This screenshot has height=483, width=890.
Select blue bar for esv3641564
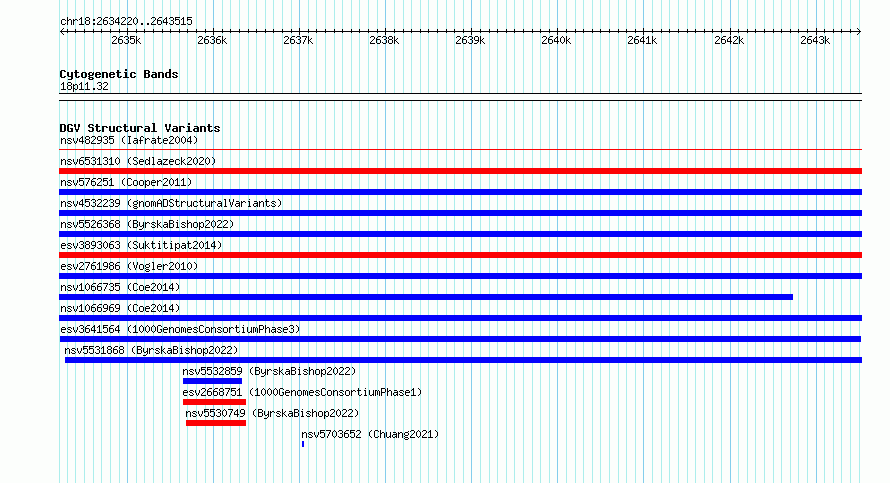coord(460,339)
